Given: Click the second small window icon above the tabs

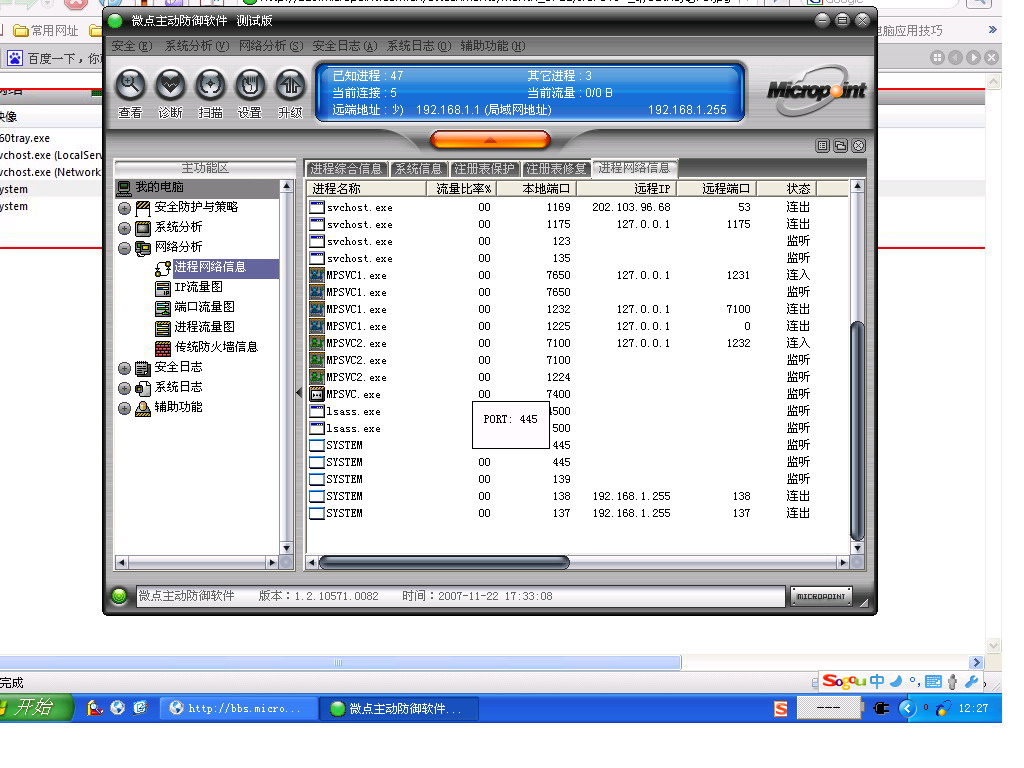Looking at the screenshot, I should pos(840,146).
